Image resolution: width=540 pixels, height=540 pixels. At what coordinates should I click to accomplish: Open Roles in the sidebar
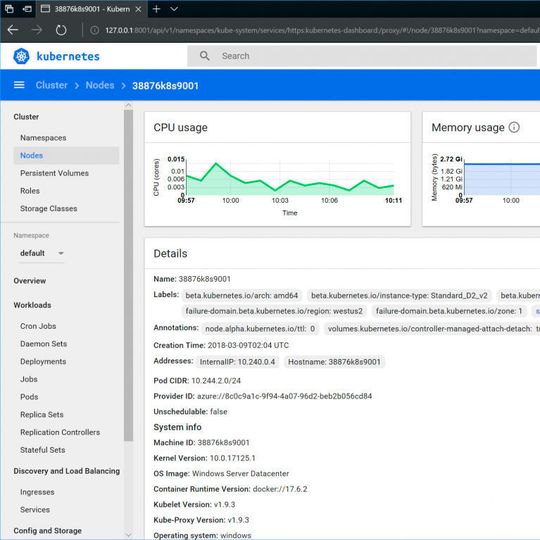point(30,191)
